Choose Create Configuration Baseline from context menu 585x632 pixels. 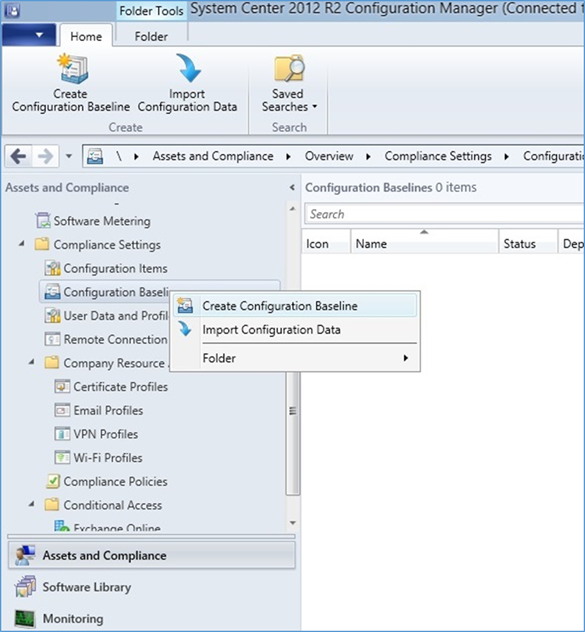[295, 306]
